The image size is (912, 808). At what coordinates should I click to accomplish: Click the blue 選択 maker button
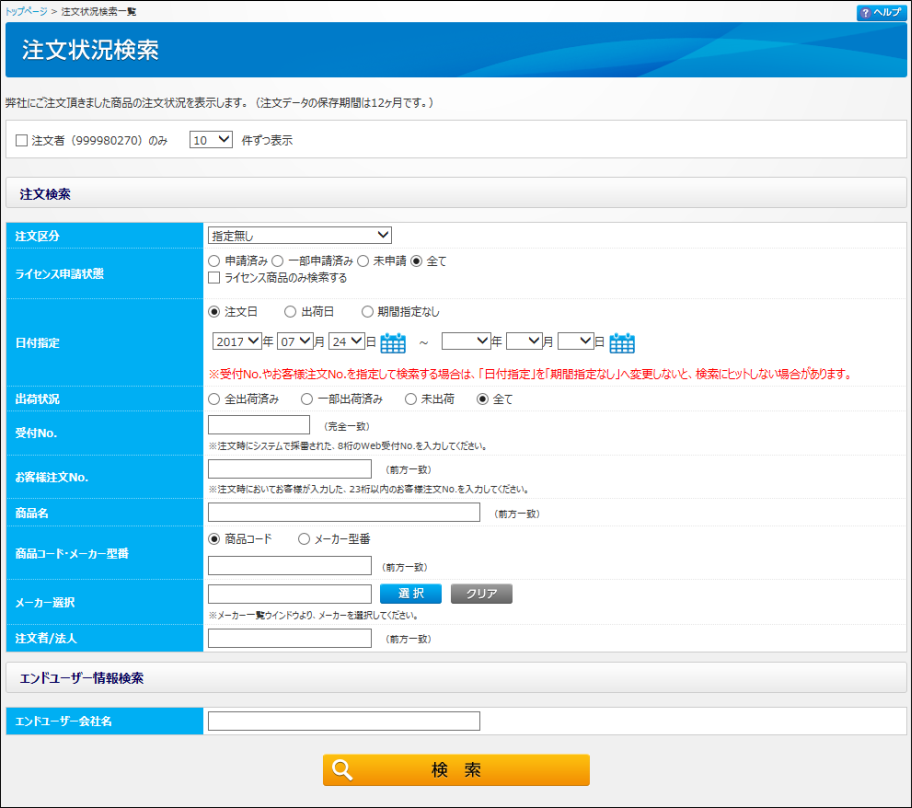coord(410,594)
